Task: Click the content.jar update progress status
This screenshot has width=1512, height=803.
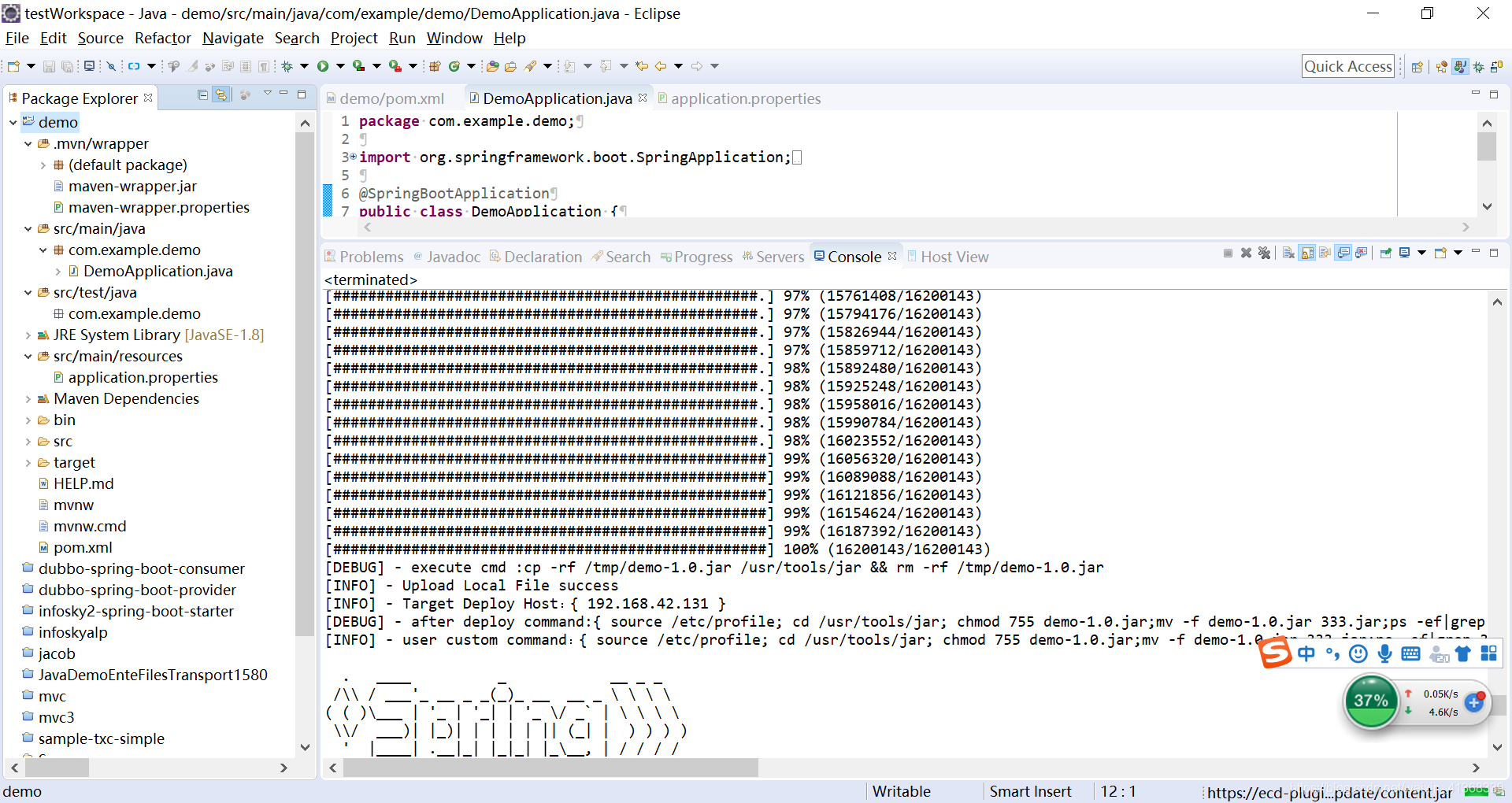Action: [1329, 792]
